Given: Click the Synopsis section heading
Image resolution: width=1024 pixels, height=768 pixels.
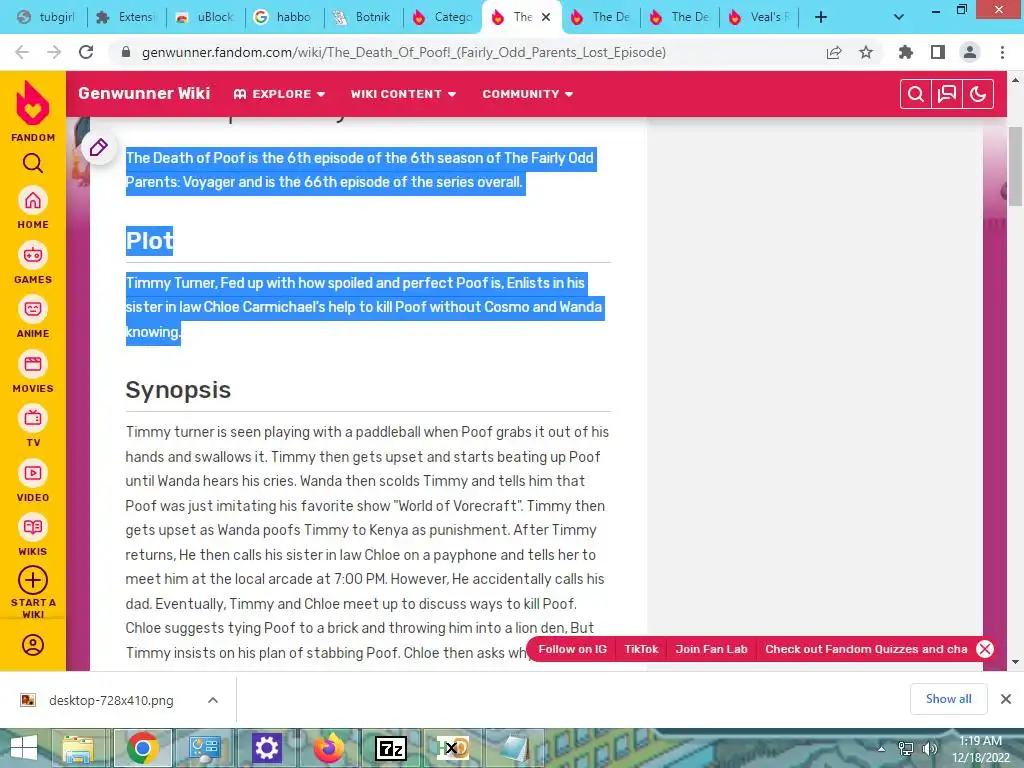Looking at the screenshot, I should 178,390.
